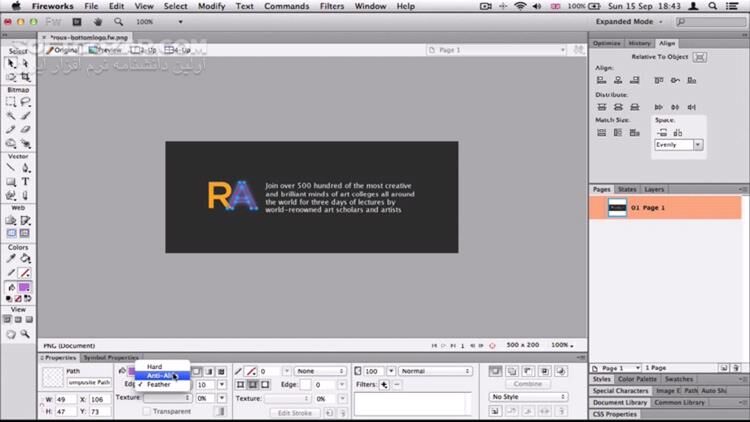Select the 01 Page 1 thumbnail
The image size is (750, 422).
click(x=619, y=207)
